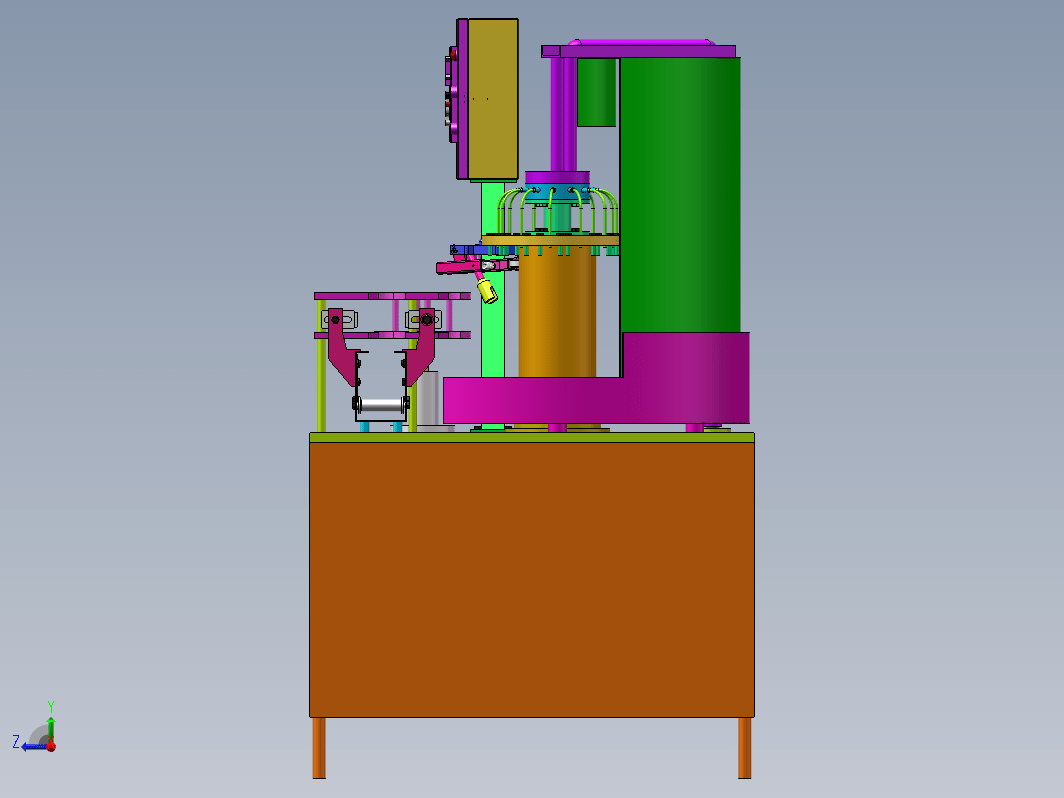Select the olive control box on top
The width and height of the screenshot is (1064, 798).
493,99
